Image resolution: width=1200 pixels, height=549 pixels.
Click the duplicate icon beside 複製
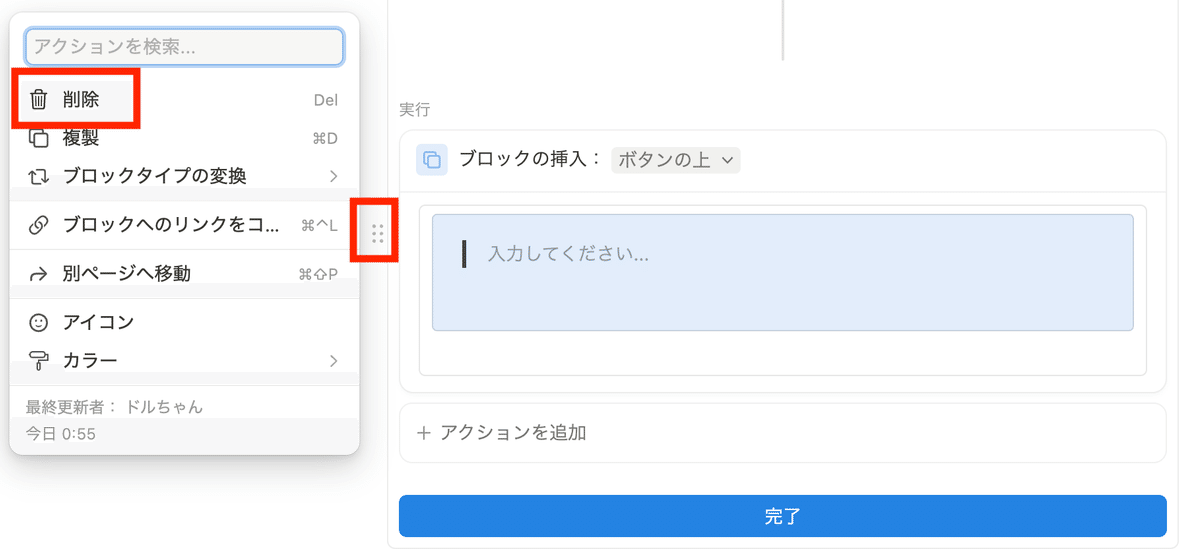coord(39,138)
